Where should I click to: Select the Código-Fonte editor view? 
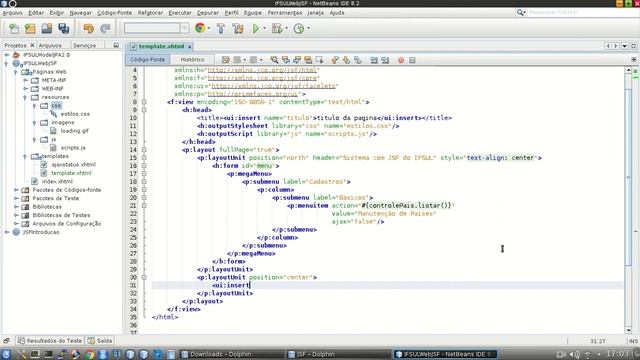(x=147, y=60)
